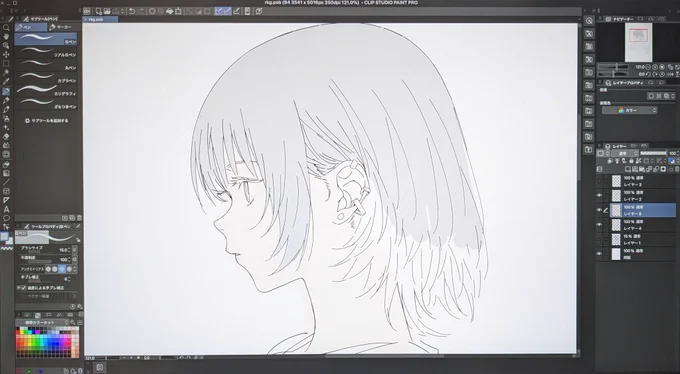
Task: Toggle Snap to Ruler in the command bar
Action: [x=219, y=11]
